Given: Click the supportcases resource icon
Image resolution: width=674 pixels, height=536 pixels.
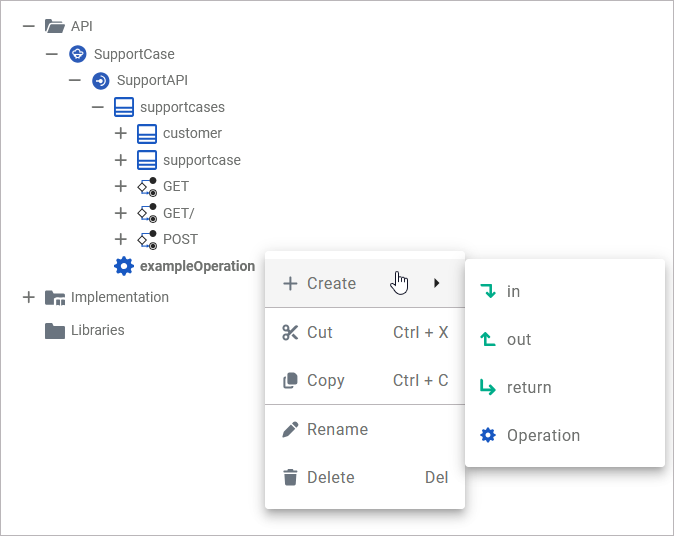Looking at the screenshot, I should [124, 107].
